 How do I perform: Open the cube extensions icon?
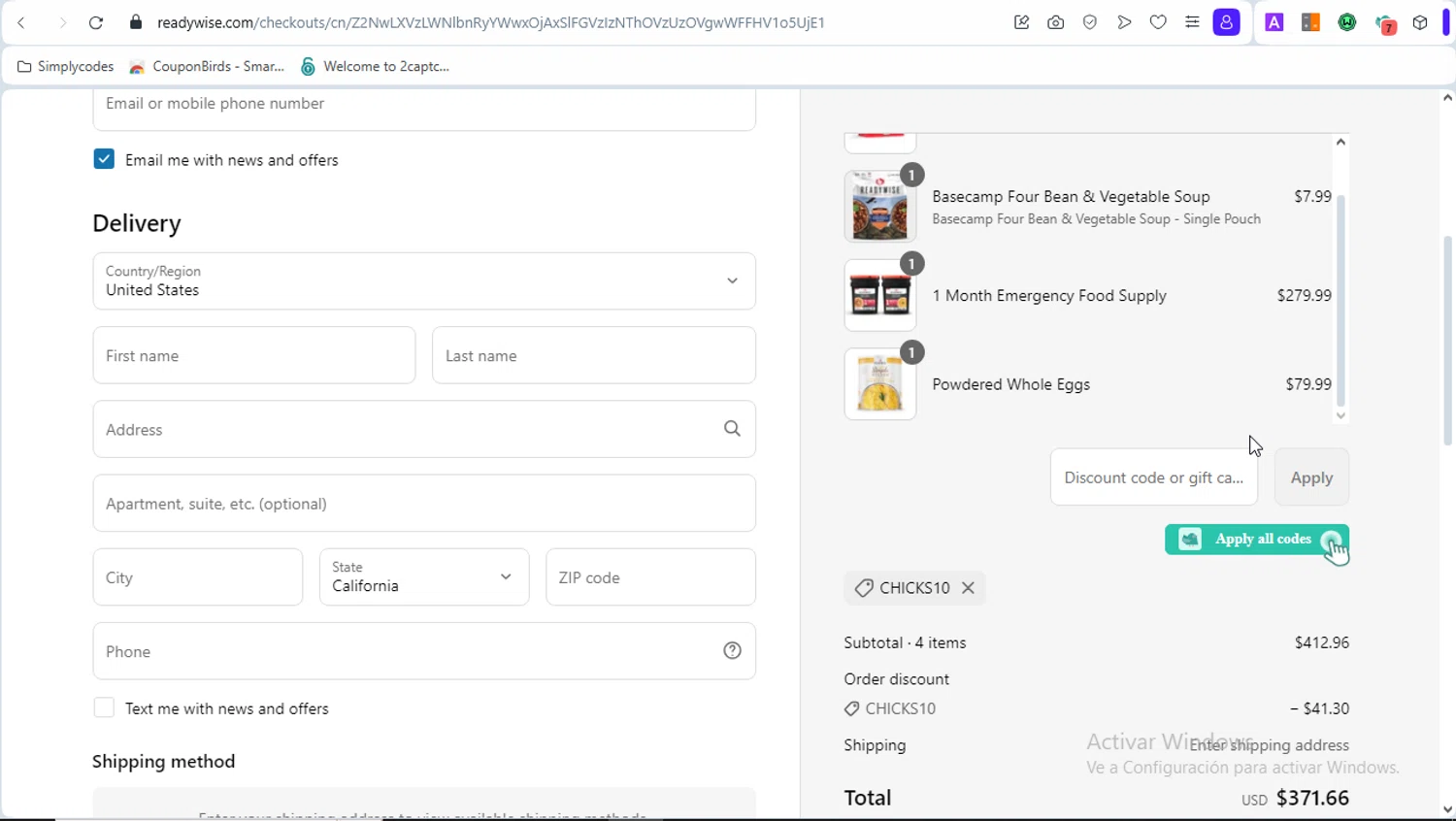pos(1420,22)
